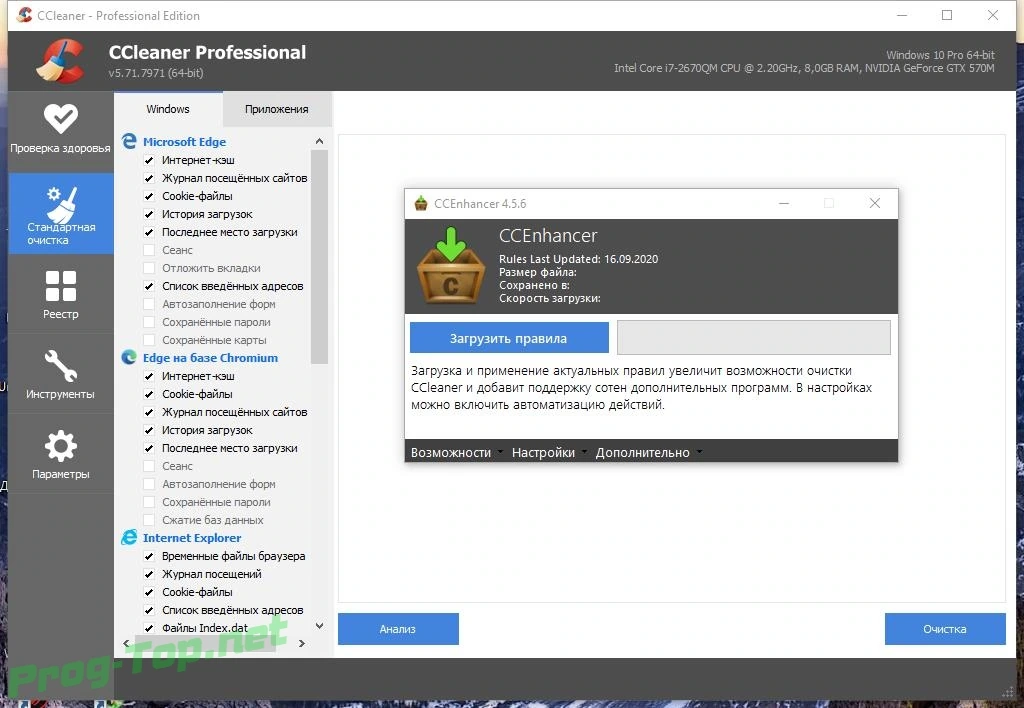The image size is (1024, 708).
Task: Click the Internet Explorer icon
Action: tap(129, 538)
